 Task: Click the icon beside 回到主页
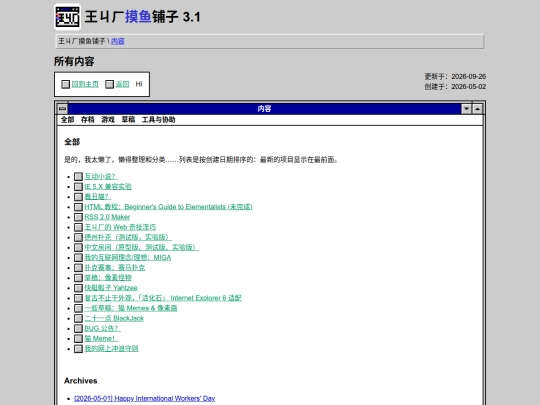(x=65, y=84)
